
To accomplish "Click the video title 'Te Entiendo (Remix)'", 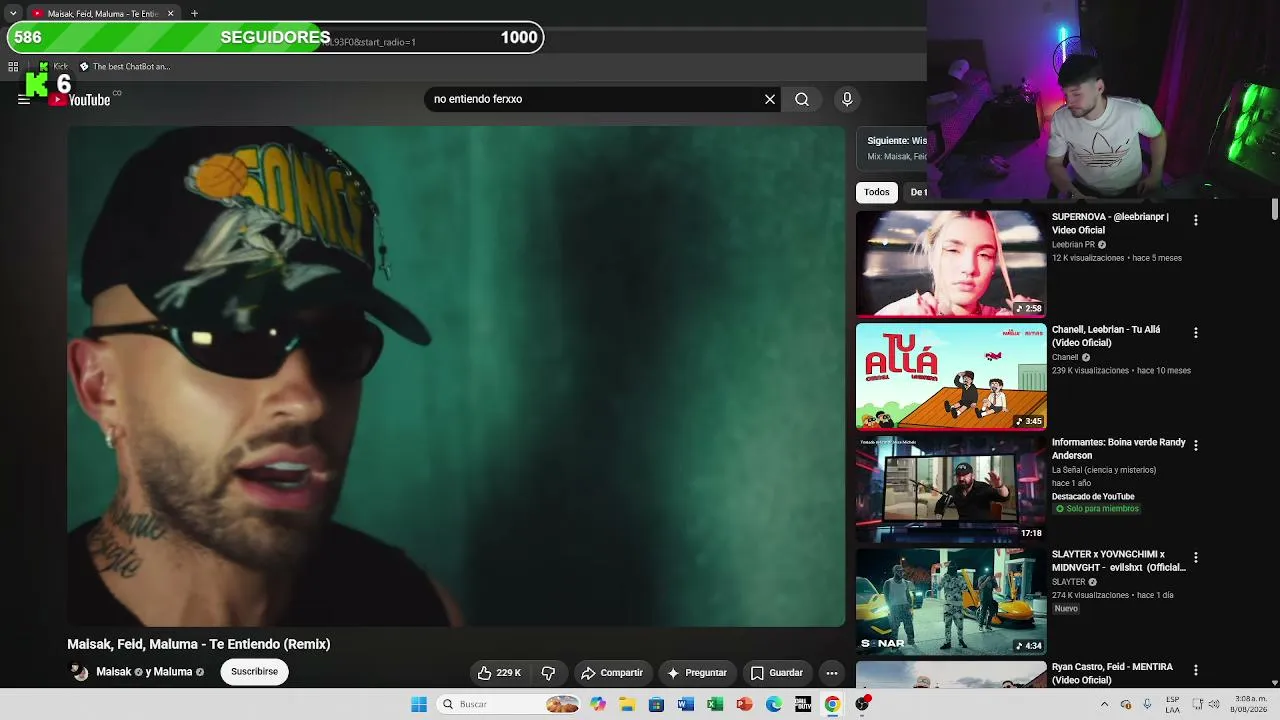I will [199, 644].
